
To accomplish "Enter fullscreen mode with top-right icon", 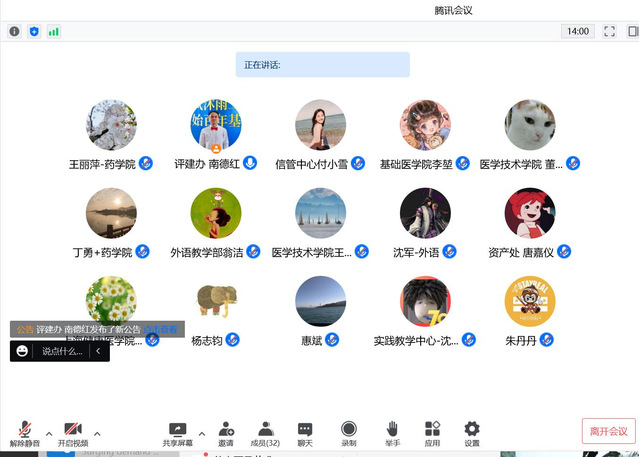I will [x=608, y=31].
